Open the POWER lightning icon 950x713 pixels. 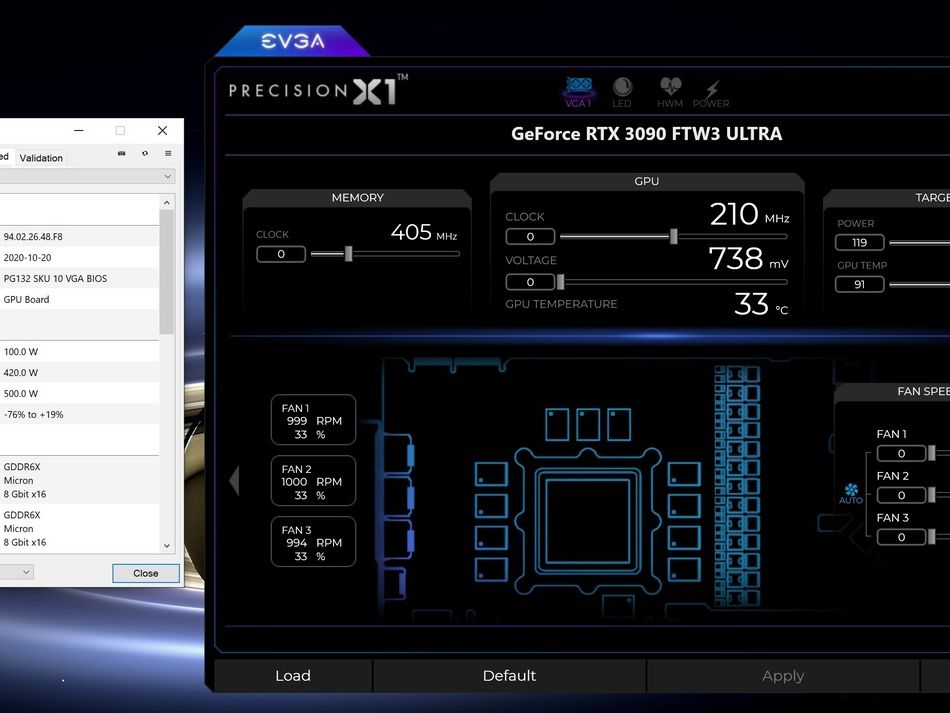pos(711,94)
